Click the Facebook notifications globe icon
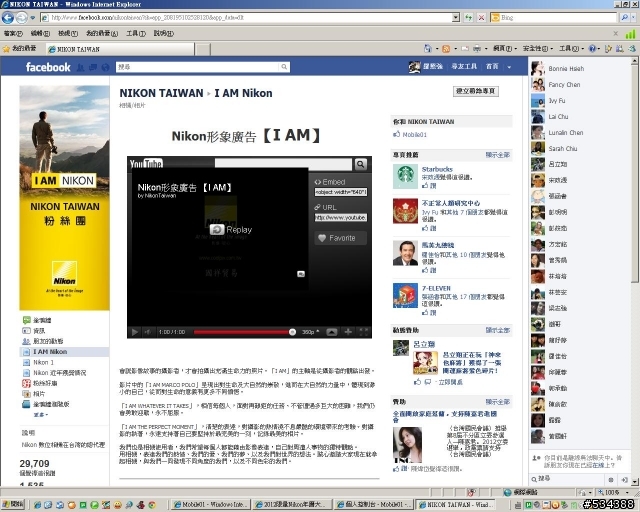 coord(105,67)
